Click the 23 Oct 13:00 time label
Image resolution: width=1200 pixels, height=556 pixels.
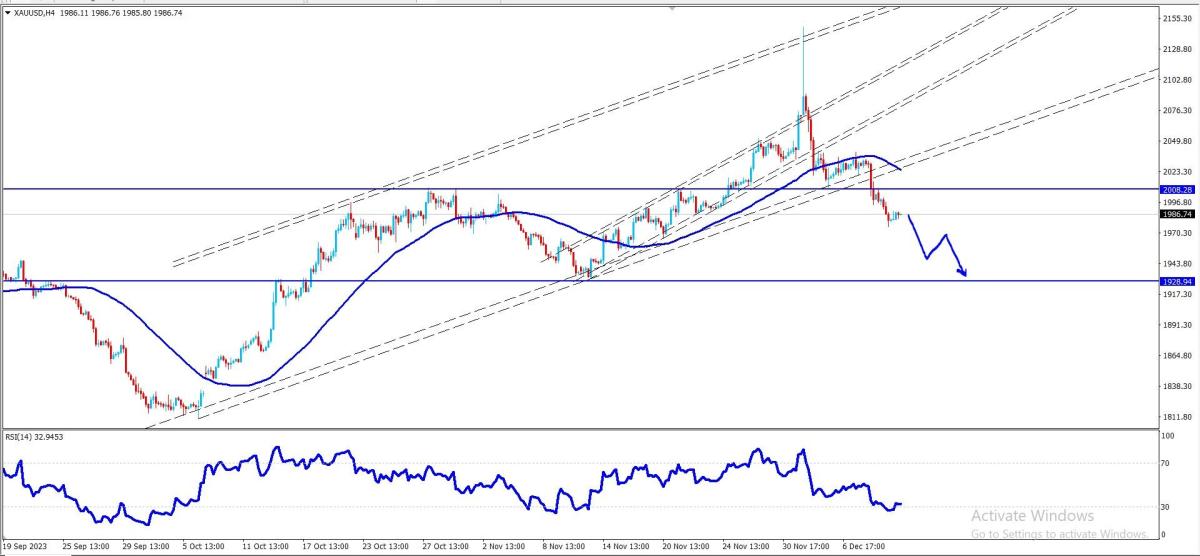388,548
